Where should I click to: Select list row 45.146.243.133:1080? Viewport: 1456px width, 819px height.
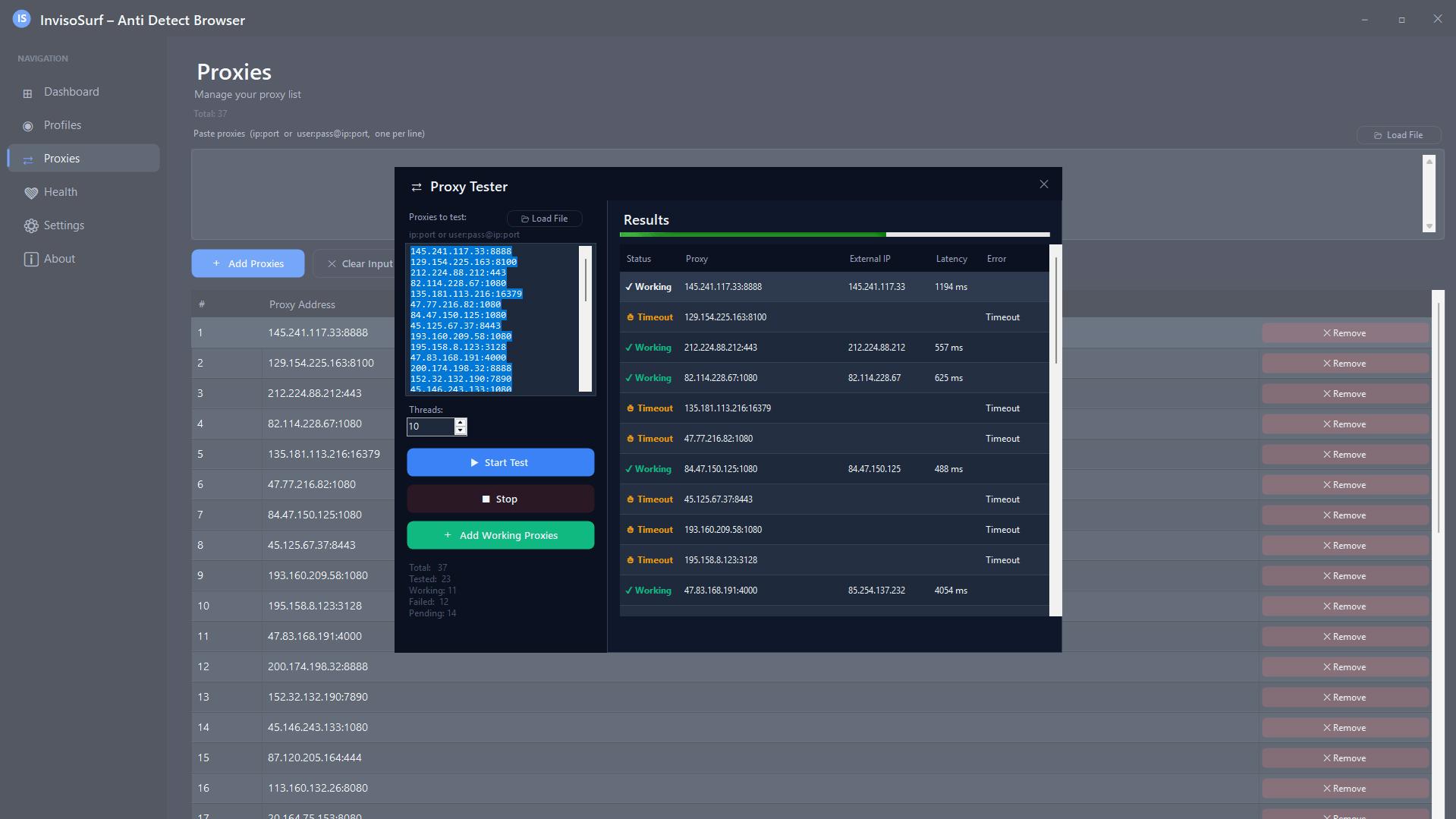click(x=811, y=727)
